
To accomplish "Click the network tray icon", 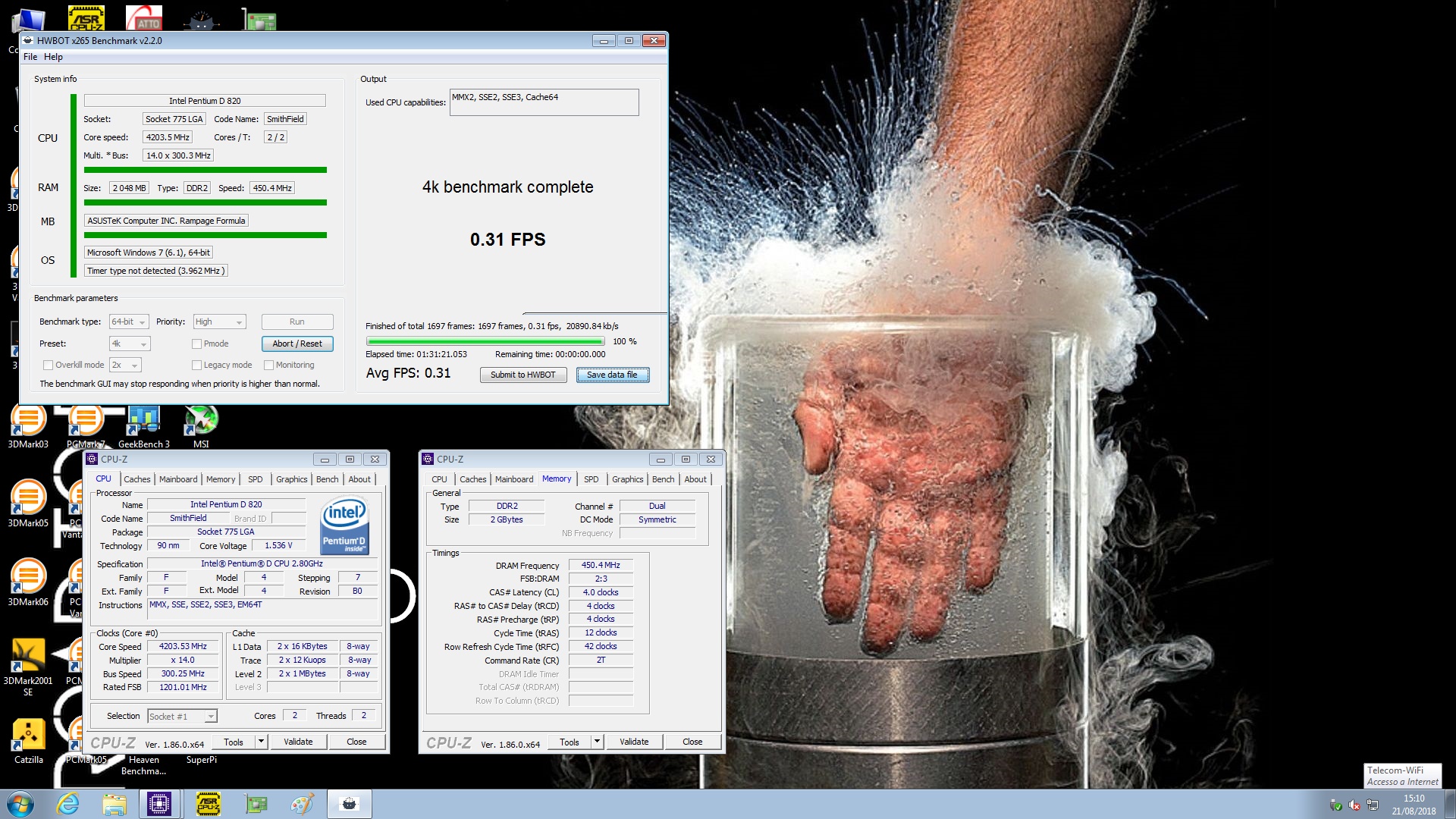I will tap(1373, 805).
